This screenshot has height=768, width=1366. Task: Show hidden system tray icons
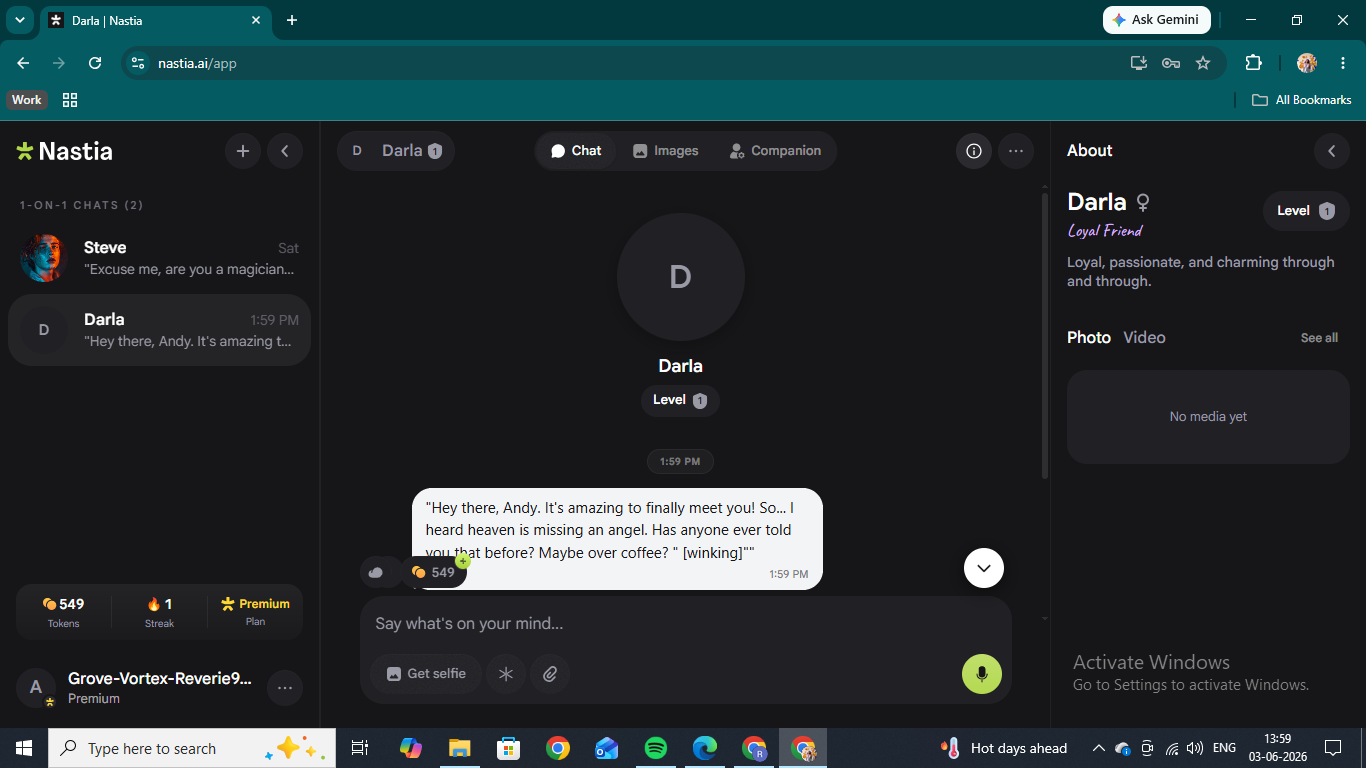click(x=1098, y=748)
